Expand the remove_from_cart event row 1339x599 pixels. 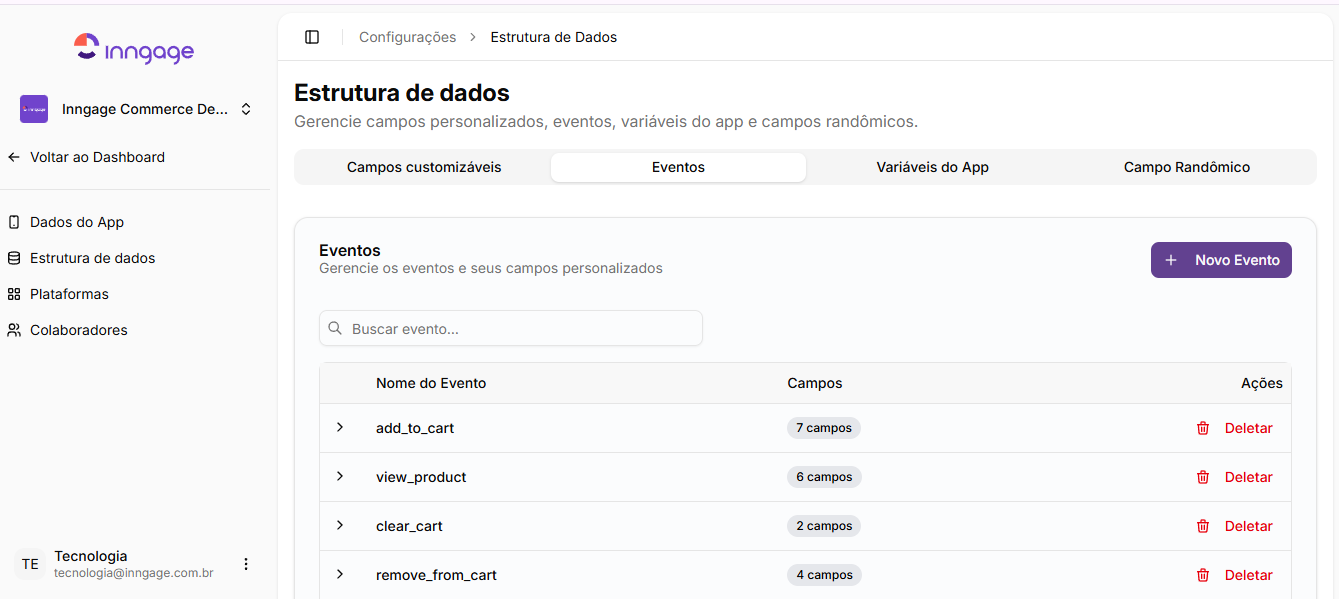[x=340, y=574]
